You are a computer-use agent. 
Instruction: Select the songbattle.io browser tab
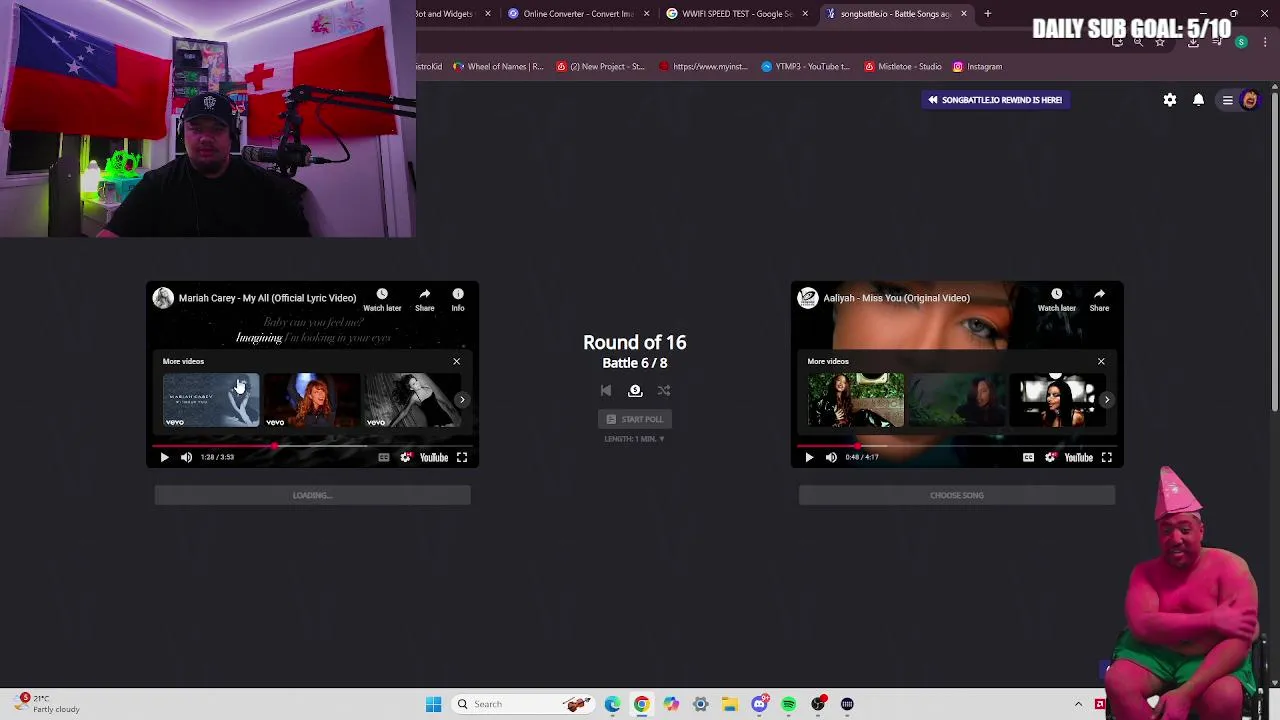coord(896,14)
